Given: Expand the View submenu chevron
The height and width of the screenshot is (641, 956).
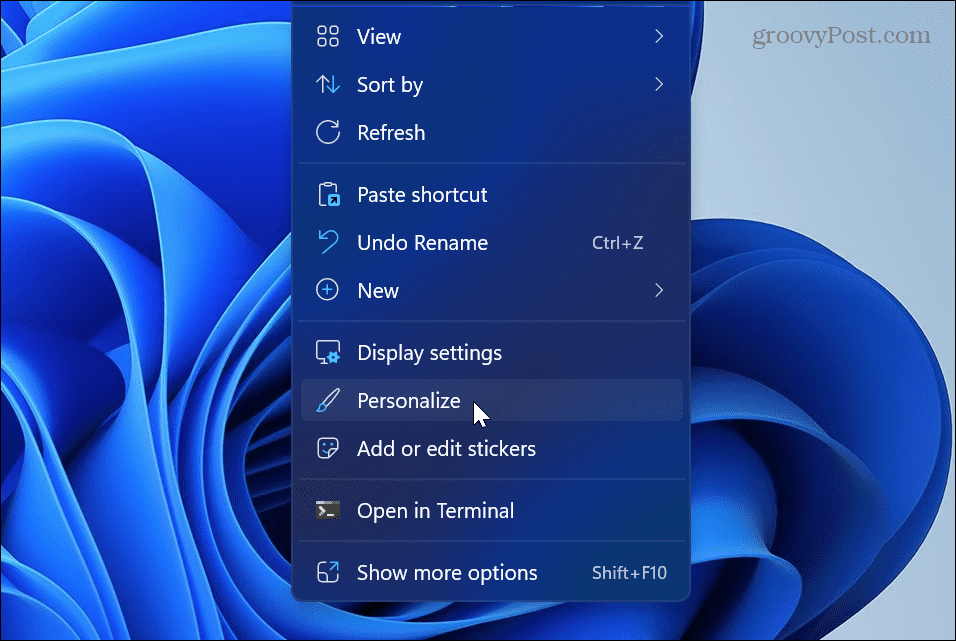Looking at the screenshot, I should coord(659,36).
